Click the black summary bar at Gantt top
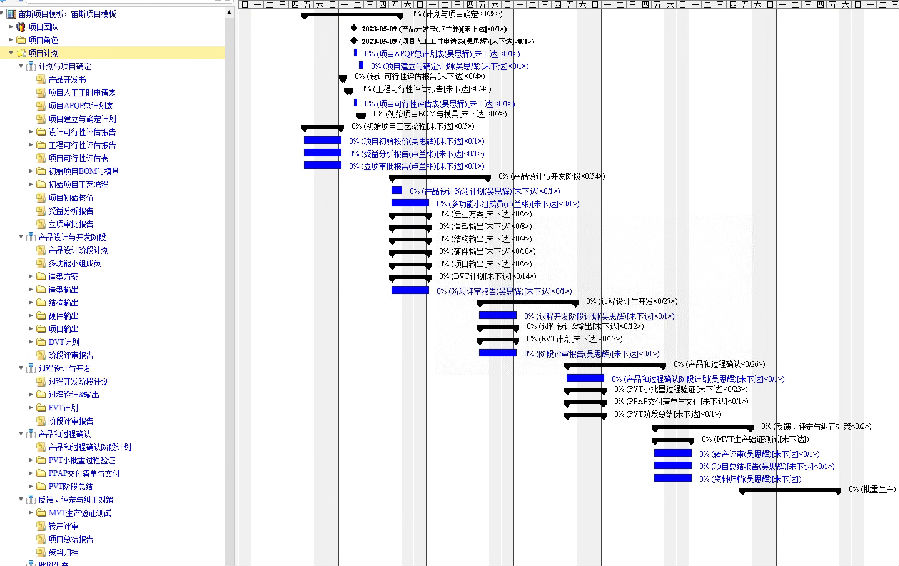The width and height of the screenshot is (899, 566). click(x=352, y=16)
